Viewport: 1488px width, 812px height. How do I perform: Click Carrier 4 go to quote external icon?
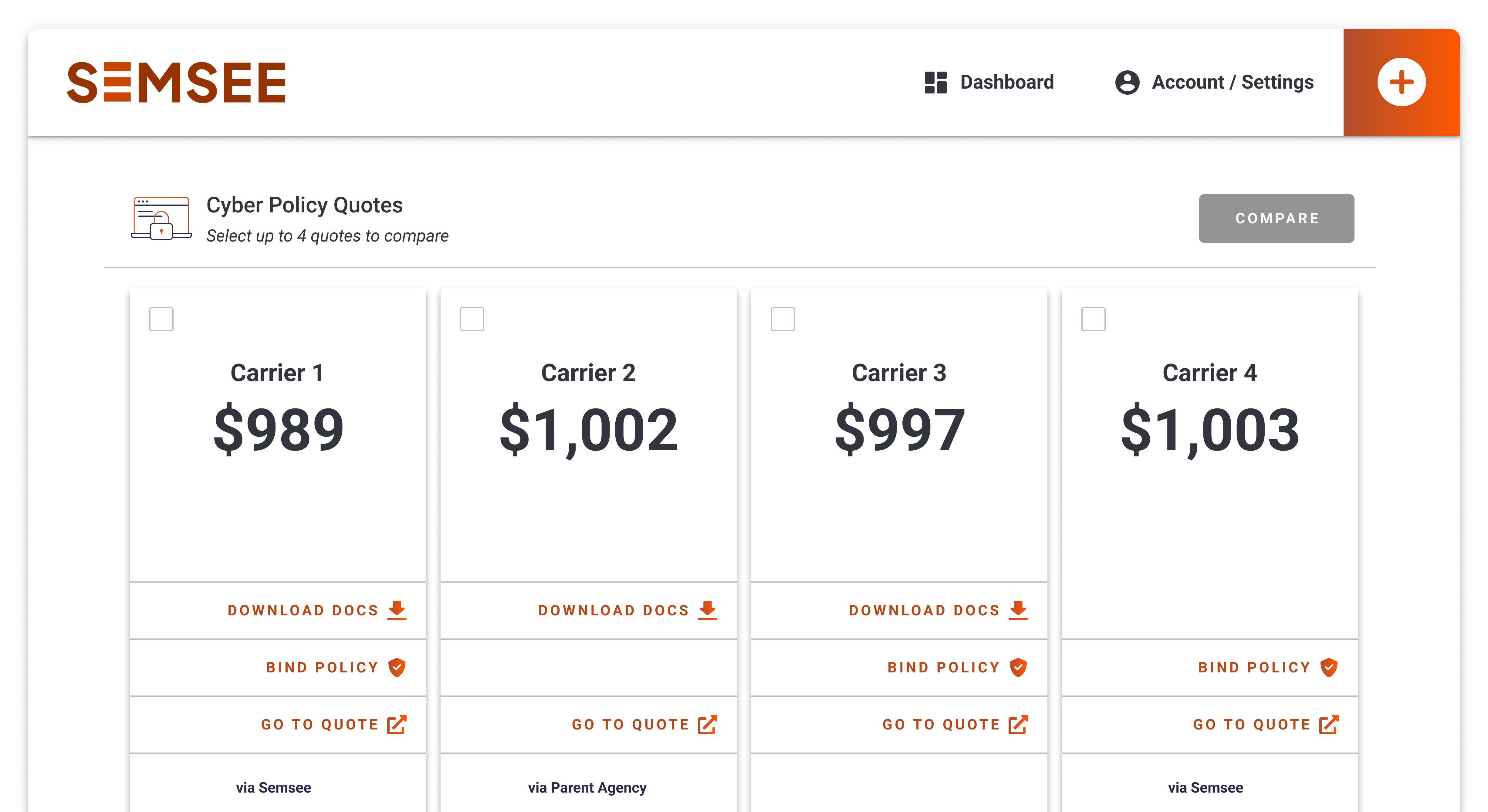coord(1329,724)
